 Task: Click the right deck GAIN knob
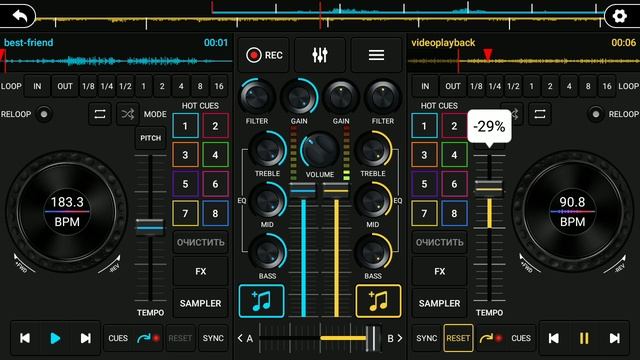(341, 97)
